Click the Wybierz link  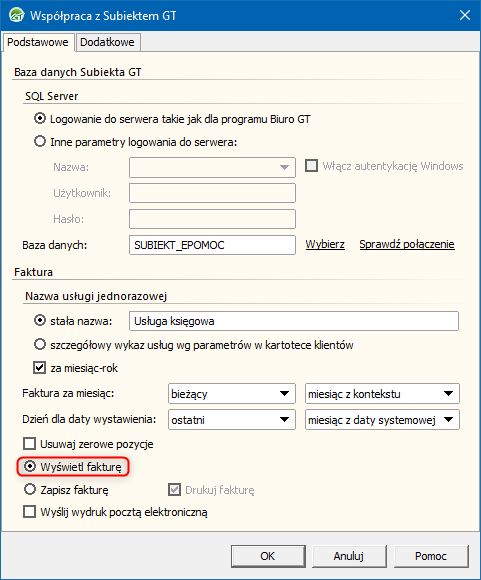(x=325, y=245)
